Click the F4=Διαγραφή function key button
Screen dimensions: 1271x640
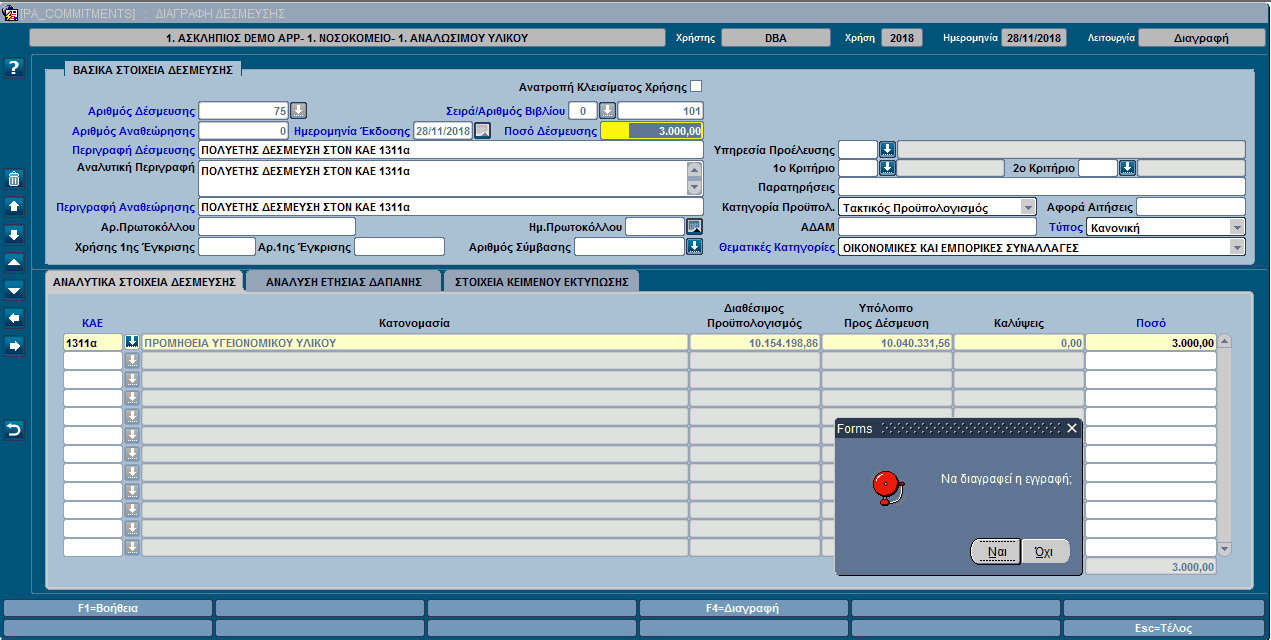click(744, 608)
